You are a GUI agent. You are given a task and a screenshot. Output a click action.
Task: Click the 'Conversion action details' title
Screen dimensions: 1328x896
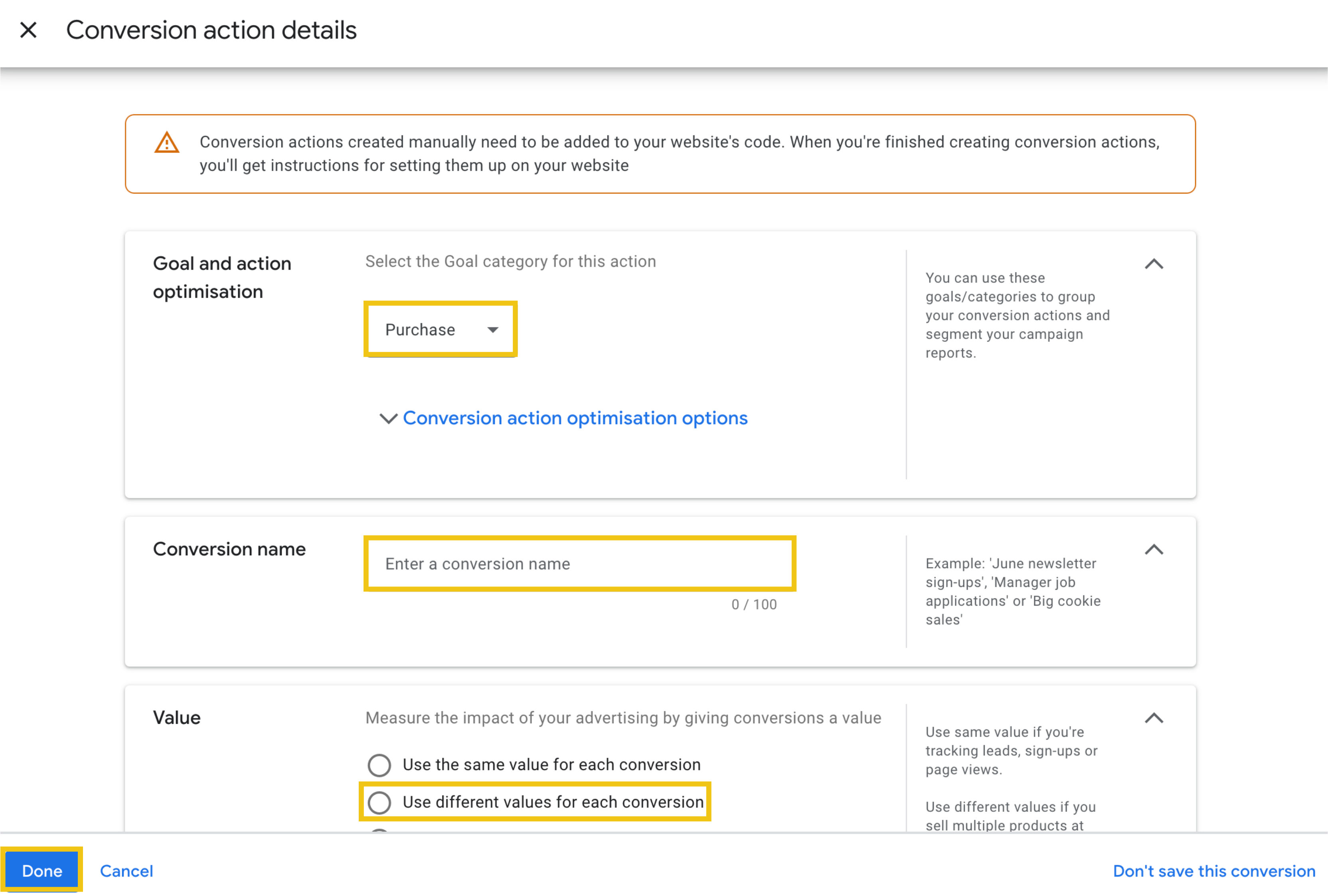click(x=211, y=30)
